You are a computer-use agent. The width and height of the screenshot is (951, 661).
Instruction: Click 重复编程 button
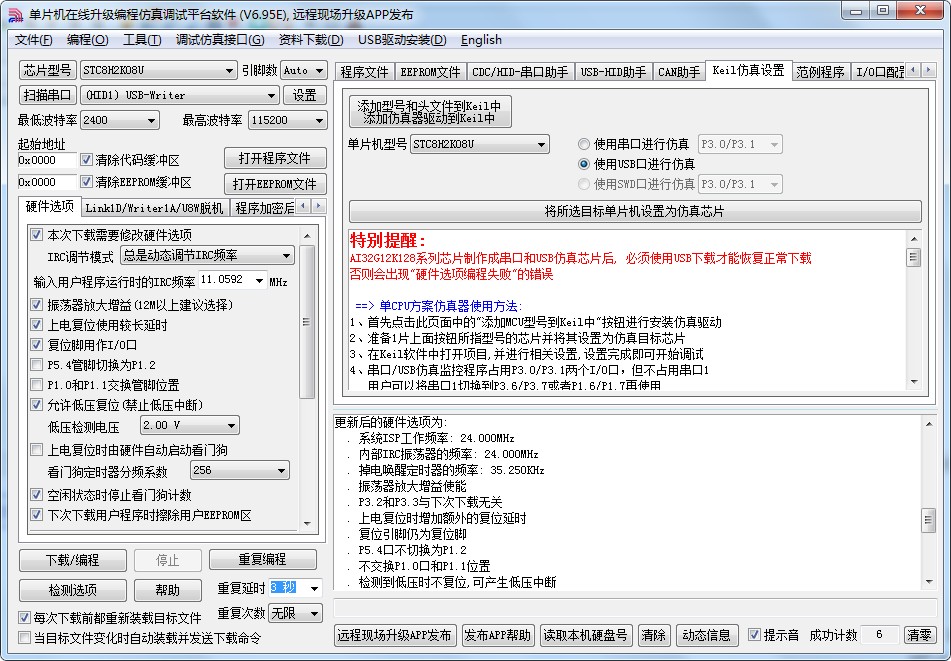point(263,559)
